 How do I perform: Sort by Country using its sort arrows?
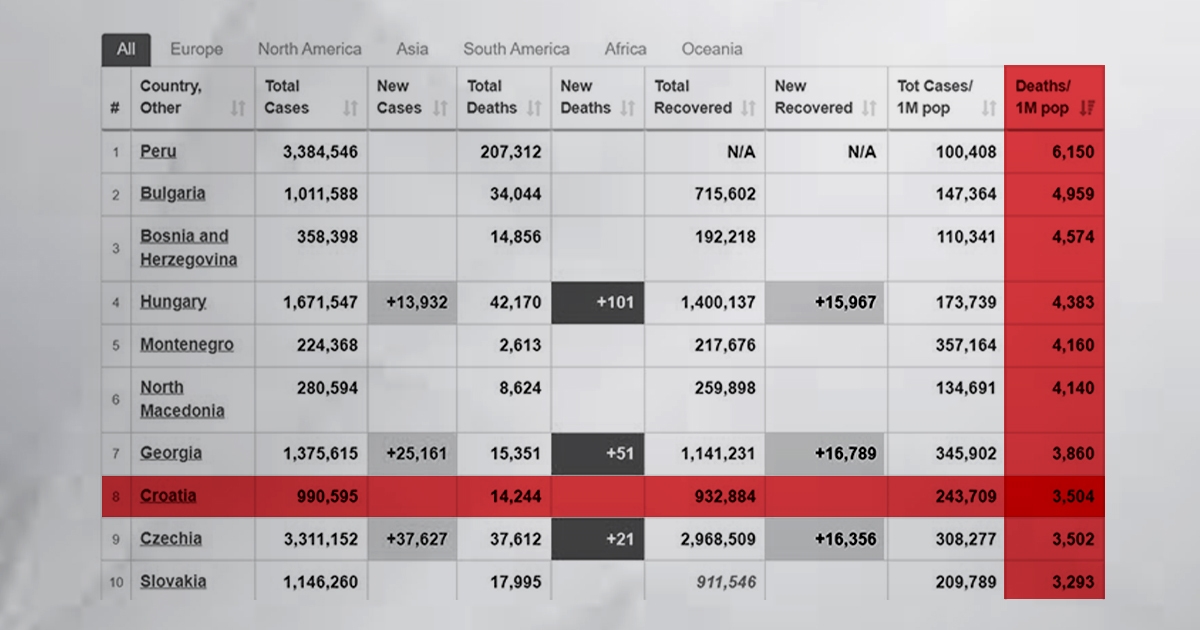click(237, 108)
